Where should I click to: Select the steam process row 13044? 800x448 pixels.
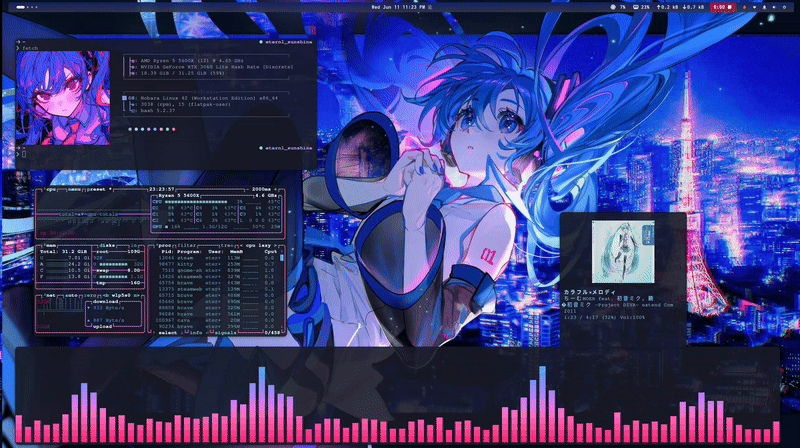pos(217,258)
